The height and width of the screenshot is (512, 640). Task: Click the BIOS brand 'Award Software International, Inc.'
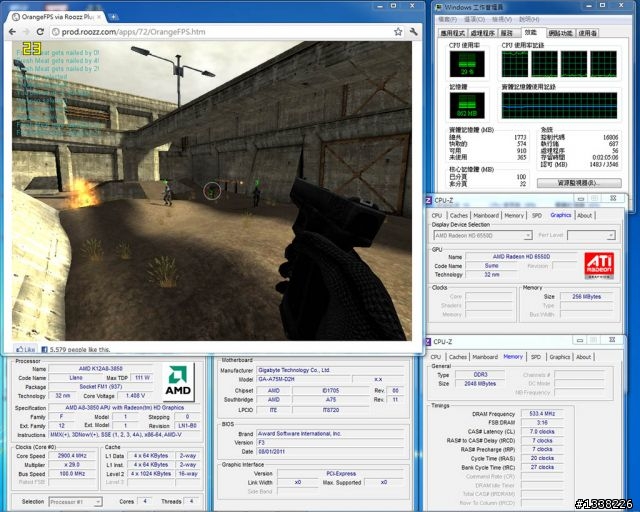click(x=330, y=434)
